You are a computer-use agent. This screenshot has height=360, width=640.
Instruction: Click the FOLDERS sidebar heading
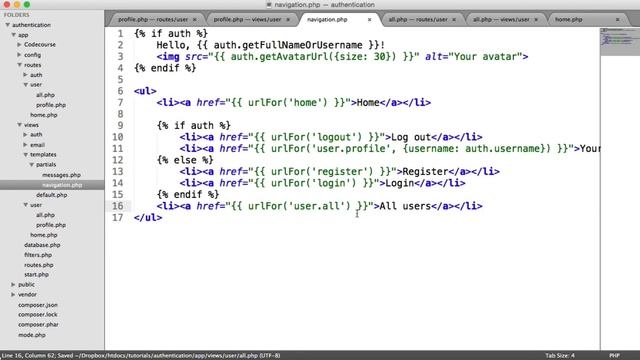[x=17, y=15]
